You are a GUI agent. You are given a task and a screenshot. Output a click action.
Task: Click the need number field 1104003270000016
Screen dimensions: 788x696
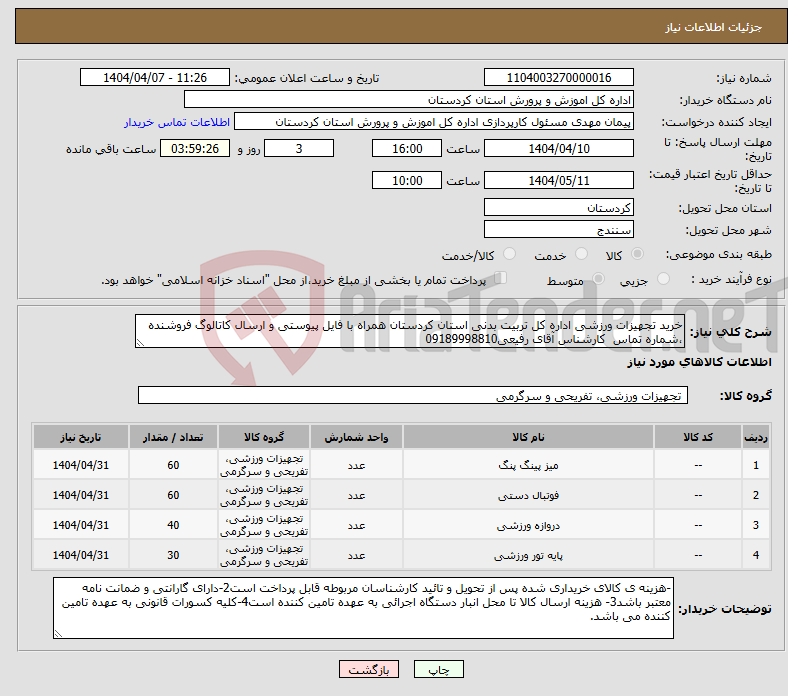pos(558,77)
